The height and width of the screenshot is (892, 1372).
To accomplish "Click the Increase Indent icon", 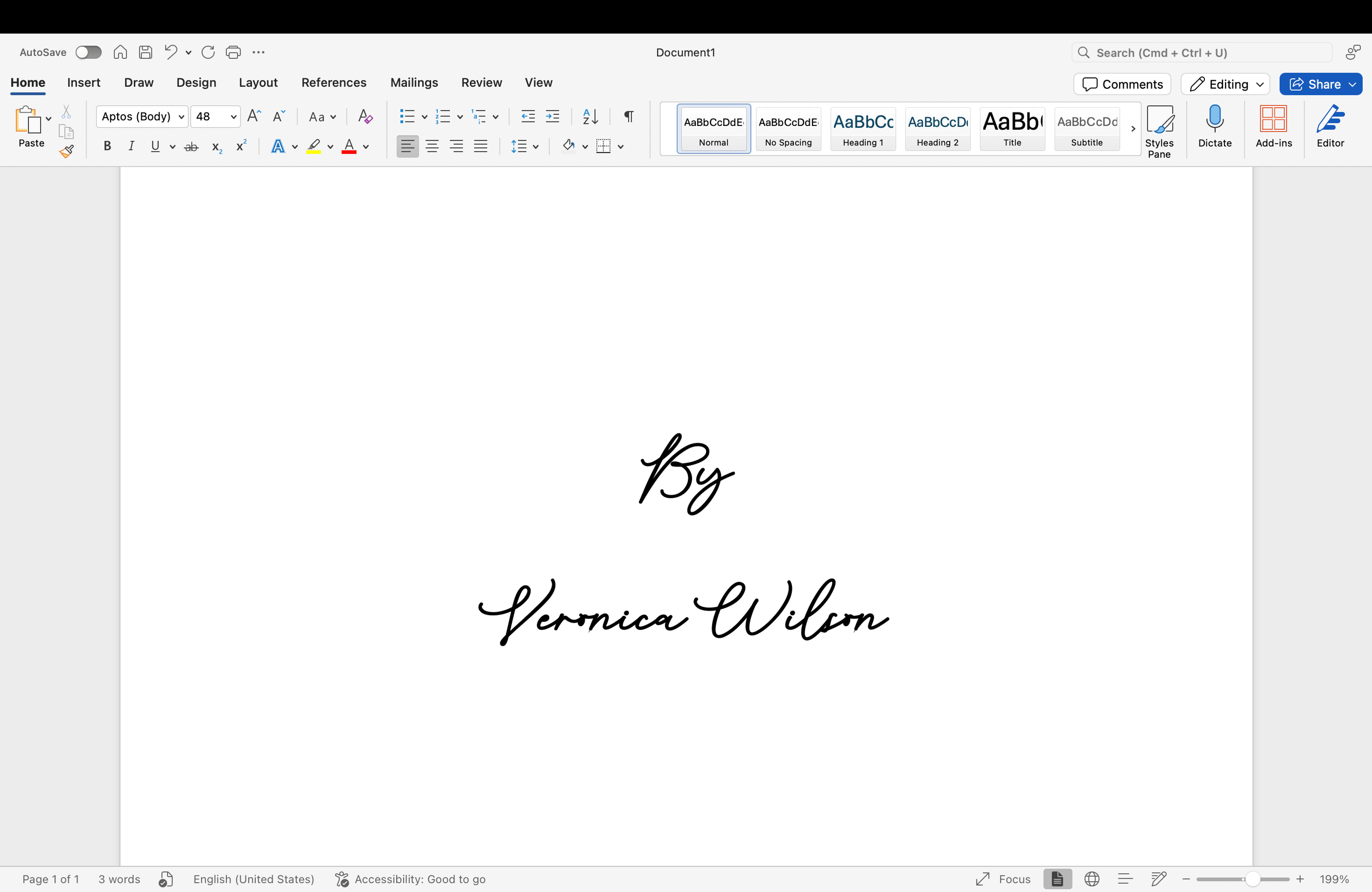I will coord(552,117).
